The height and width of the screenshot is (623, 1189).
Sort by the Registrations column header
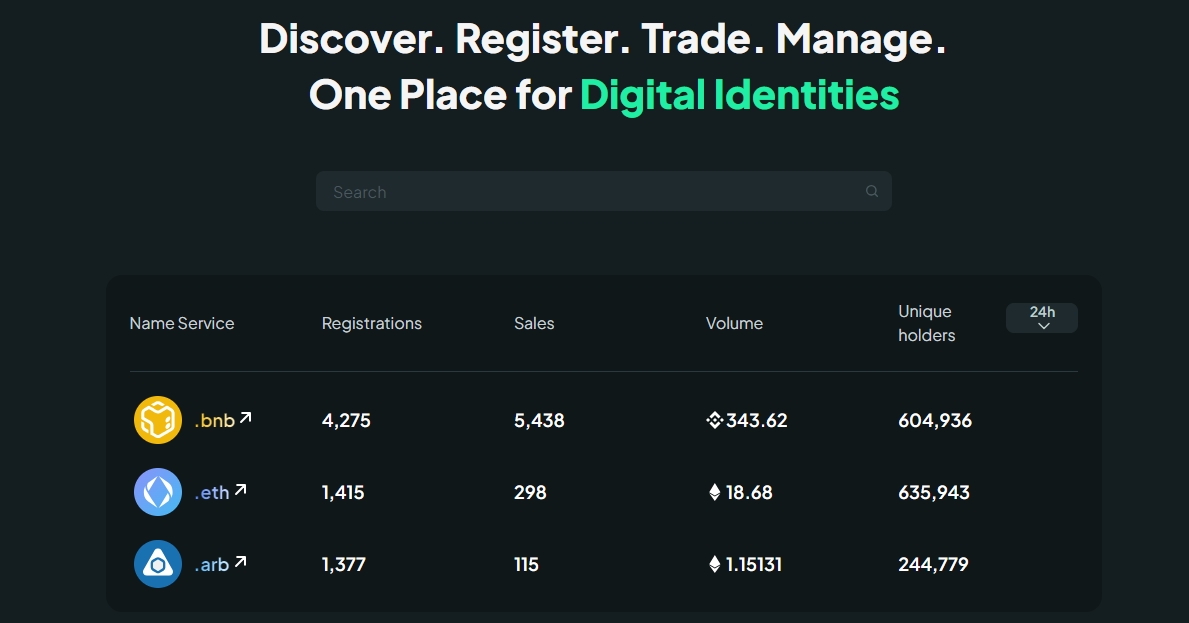tap(371, 323)
